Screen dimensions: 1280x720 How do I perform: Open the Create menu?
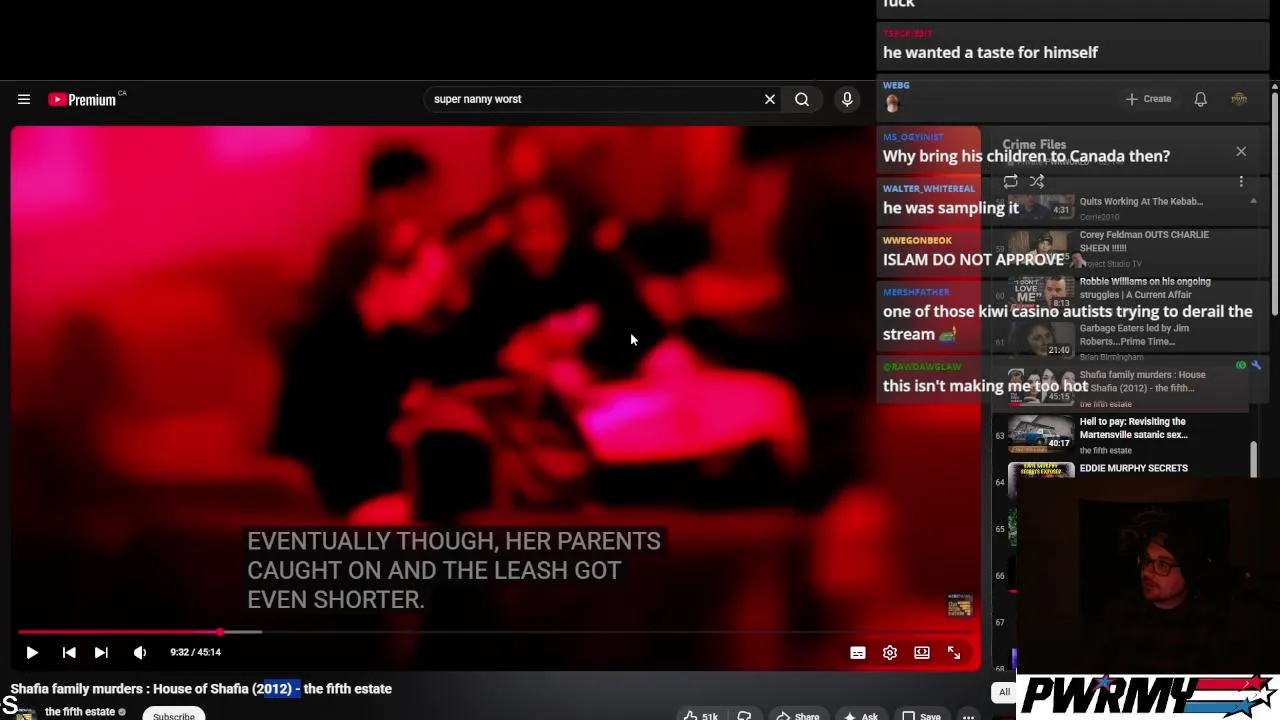coord(1148,99)
